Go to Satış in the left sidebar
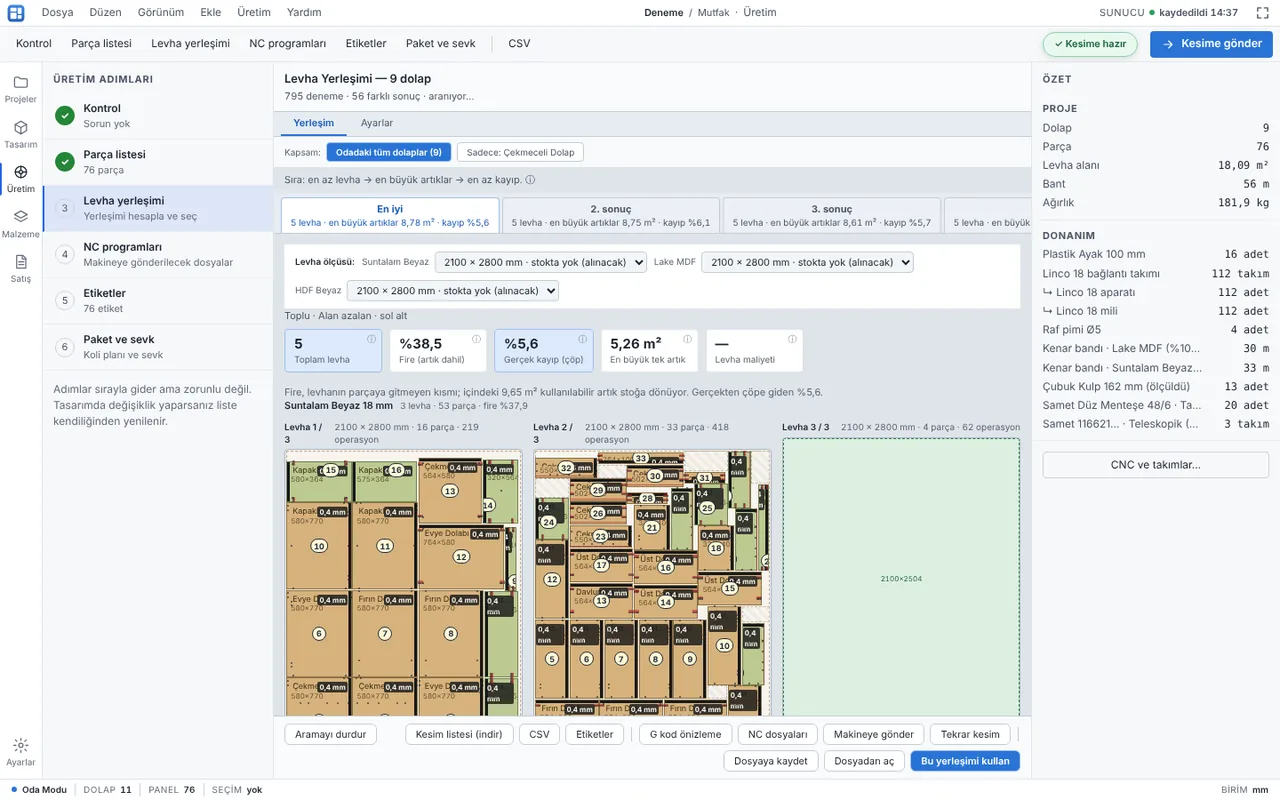The height and width of the screenshot is (800, 1280). coord(21,269)
